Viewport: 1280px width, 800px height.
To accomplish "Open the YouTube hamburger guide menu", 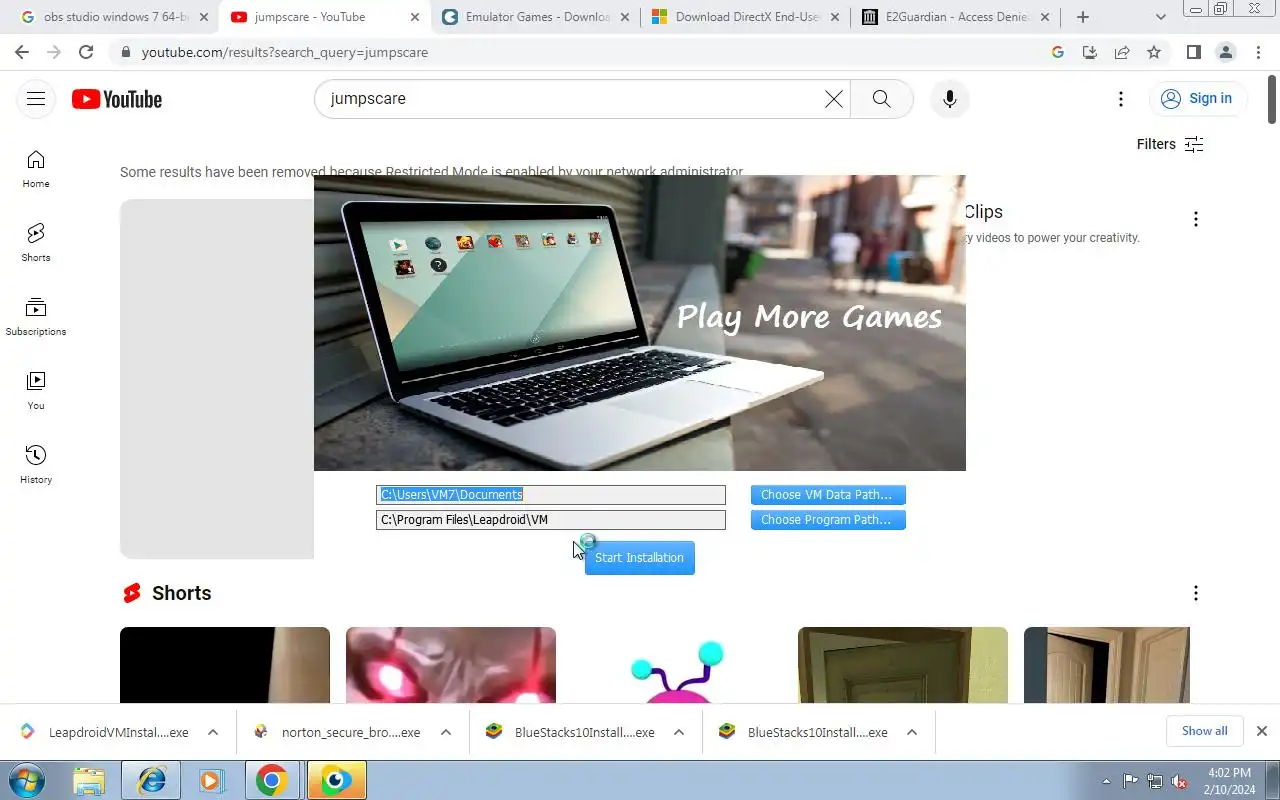I will [36, 98].
